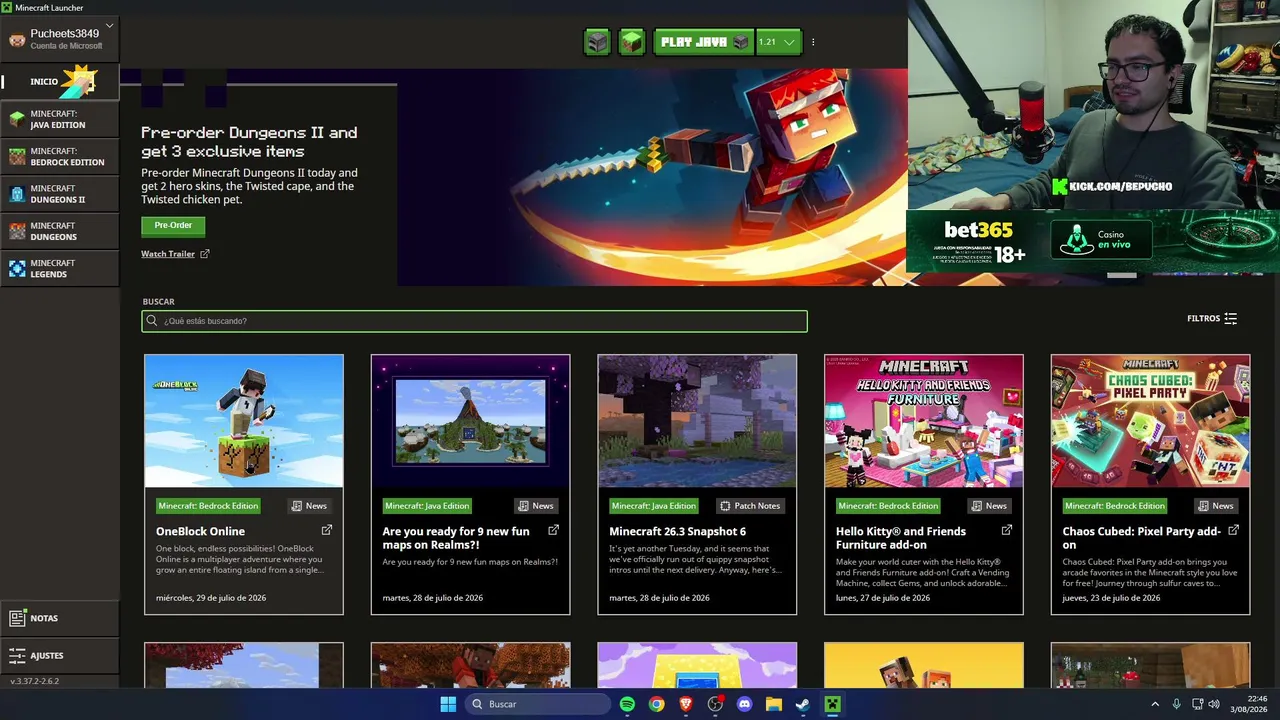The width and height of the screenshot is (1280, 720).
Task: Click the Pre-Order button
Action: (x=173, y=226)
